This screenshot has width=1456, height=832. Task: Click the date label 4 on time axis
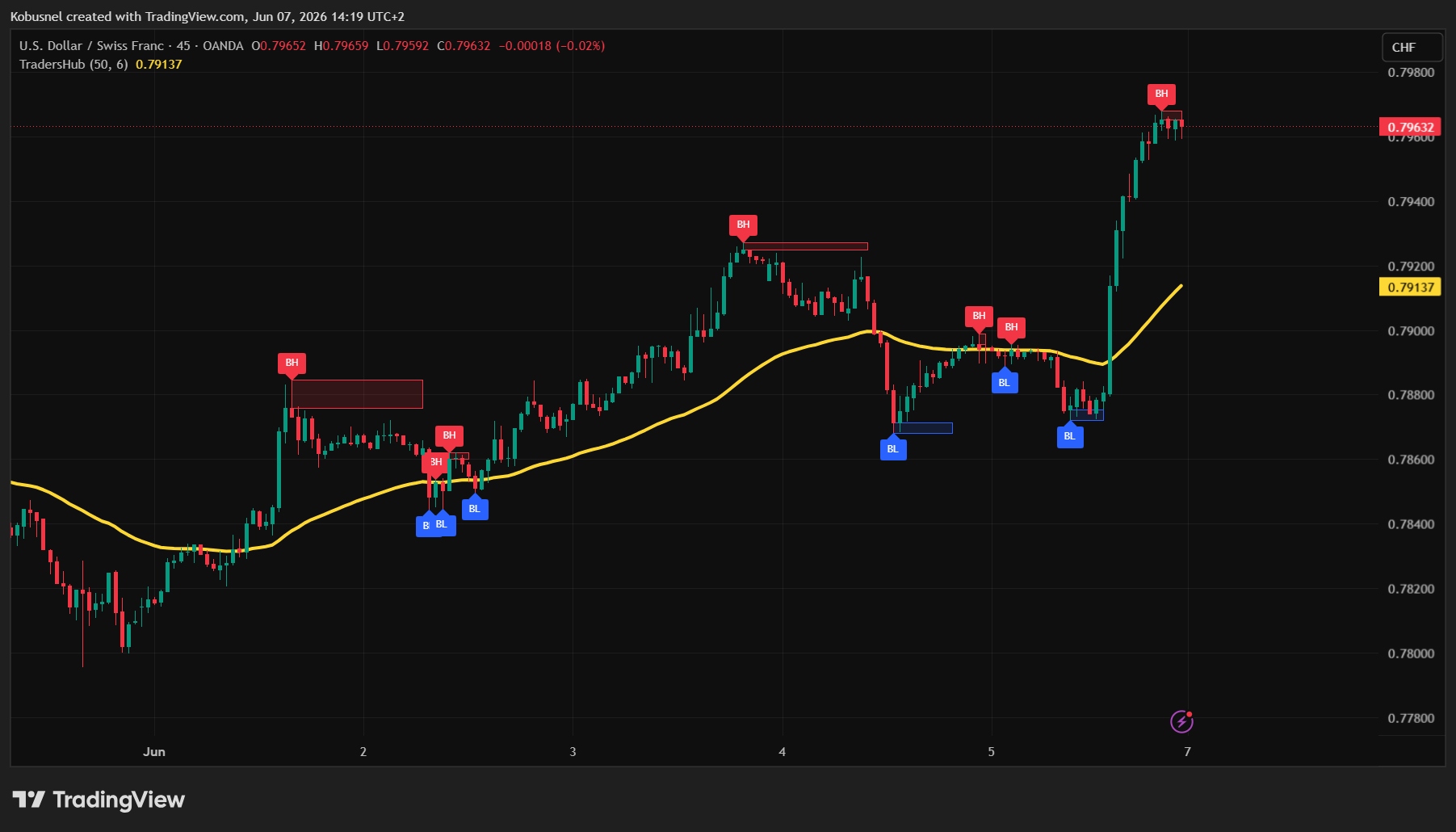(782, 752)
